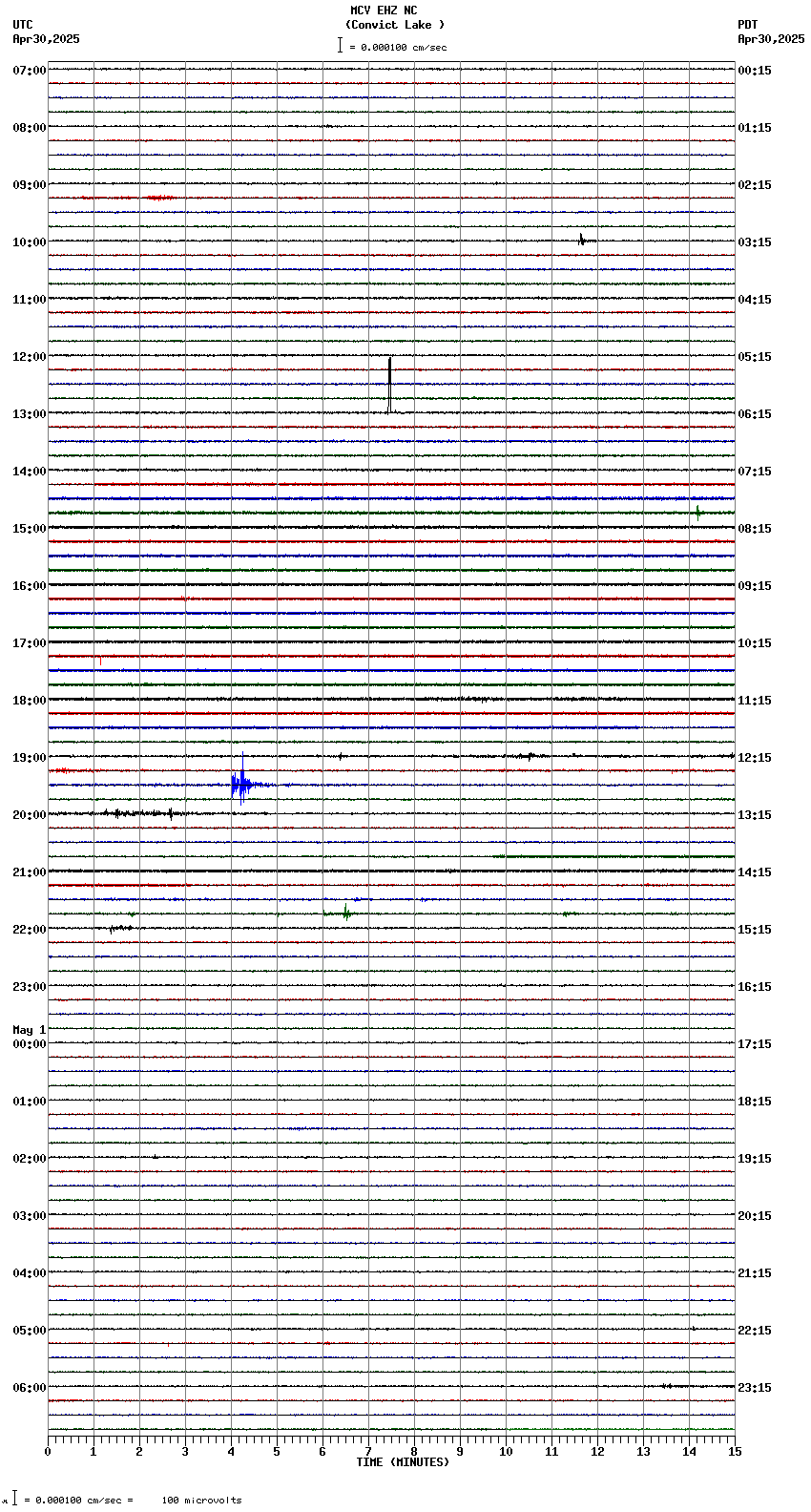This screenshot has height=1512, width=811.
Task: Click the station title "MCV EHZ NC"
Action: [x=384, y=10]
